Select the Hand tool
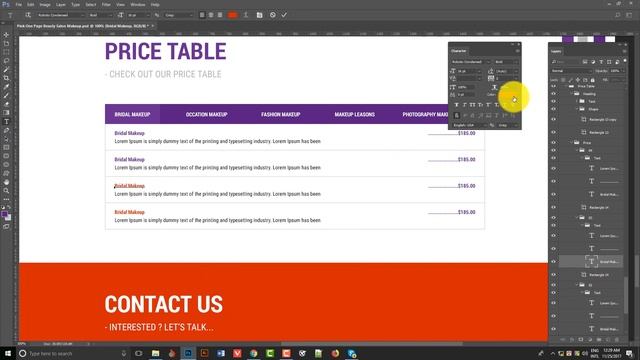The width and height of the screenshot is (640, 360). pyautogui.click(x=6, y=182)
